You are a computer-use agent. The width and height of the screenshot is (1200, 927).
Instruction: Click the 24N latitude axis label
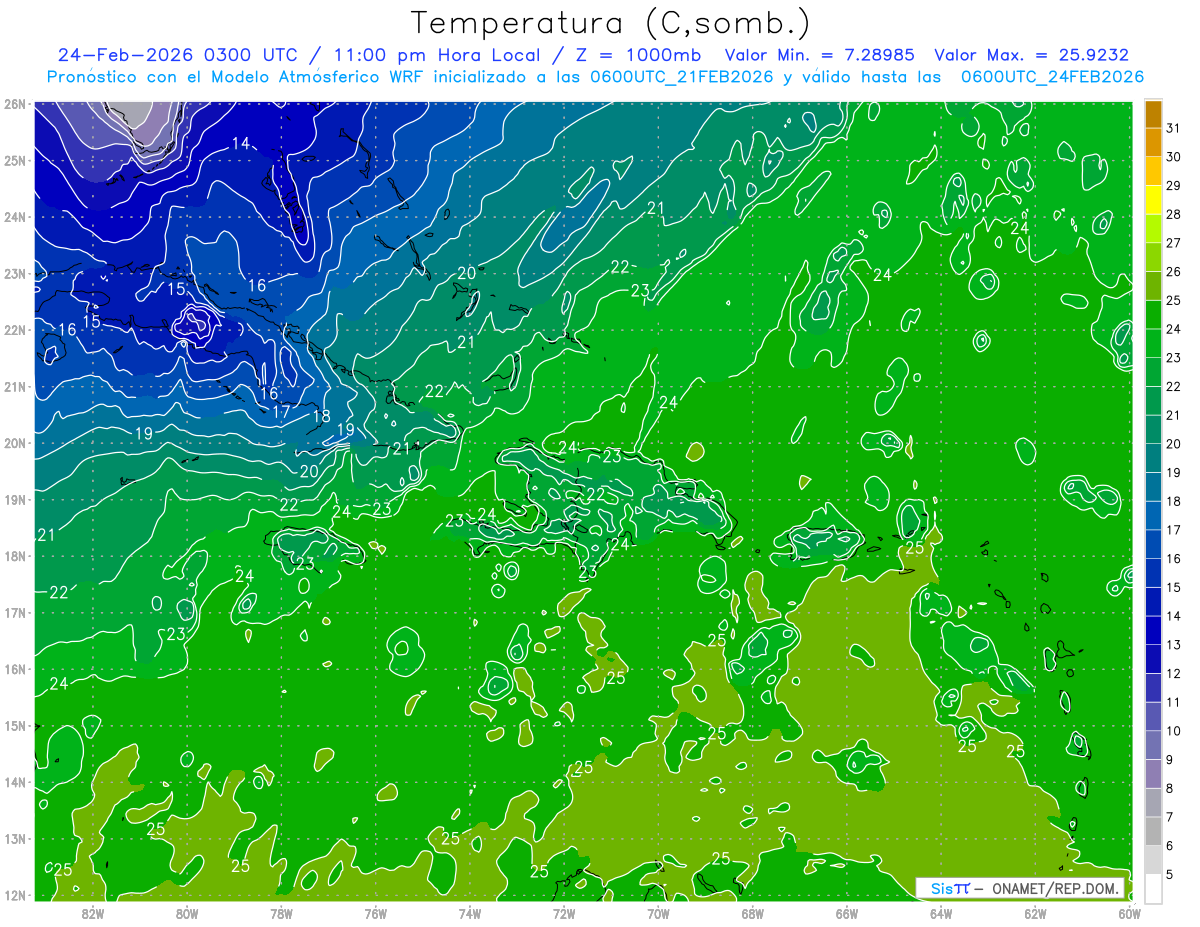pos(15,217)
